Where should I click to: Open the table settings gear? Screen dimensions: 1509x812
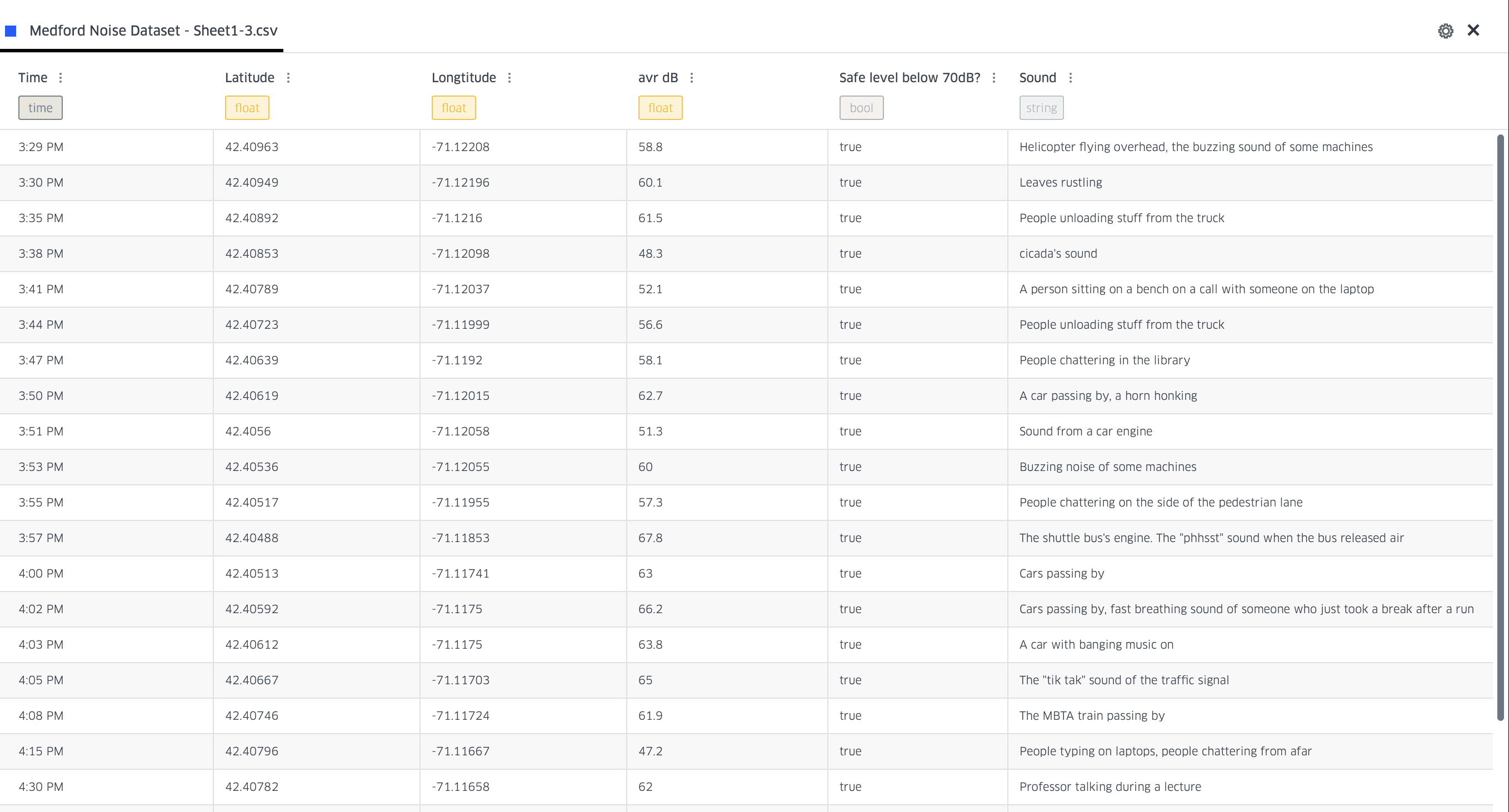pyautogui.click(x=1445, y=31)
